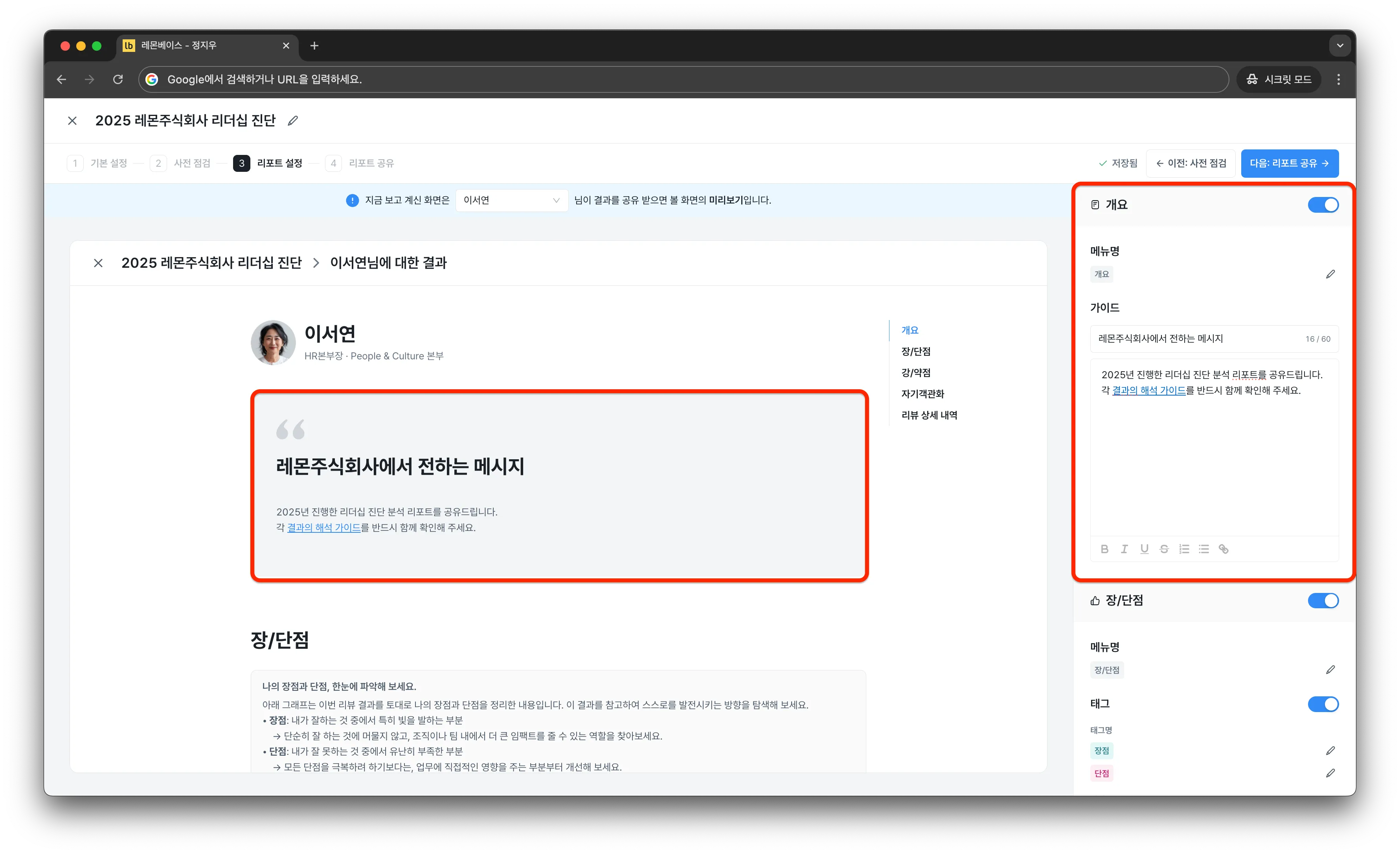This screenshot has height=854, width=1400.
Task: Click the pink 단점 tag chip
Action: pyautogui.click(x=1101, y=773)
